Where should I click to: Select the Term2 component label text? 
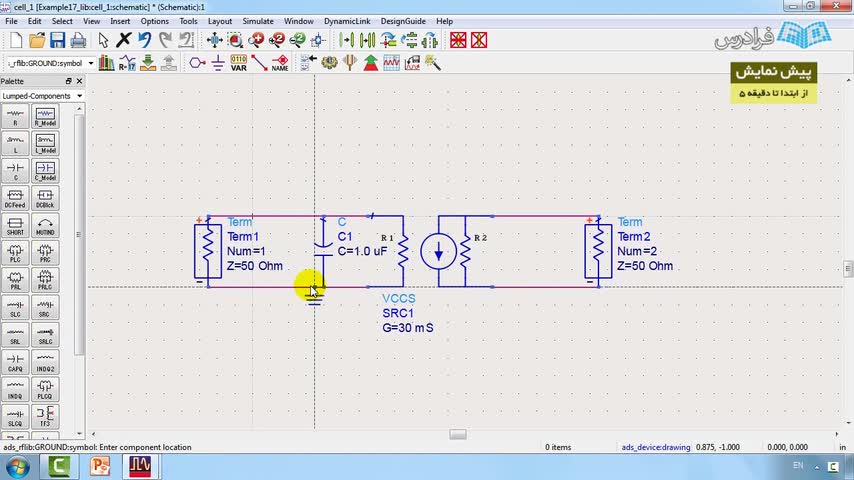click(x=633, y=236)
